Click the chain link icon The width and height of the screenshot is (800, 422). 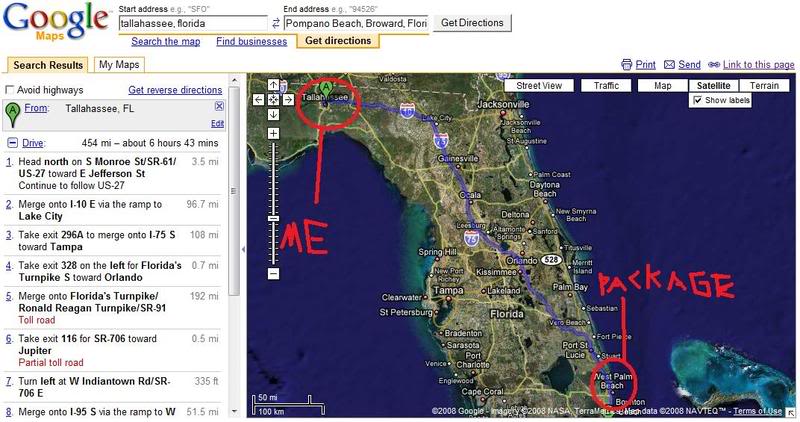(714, 65)
